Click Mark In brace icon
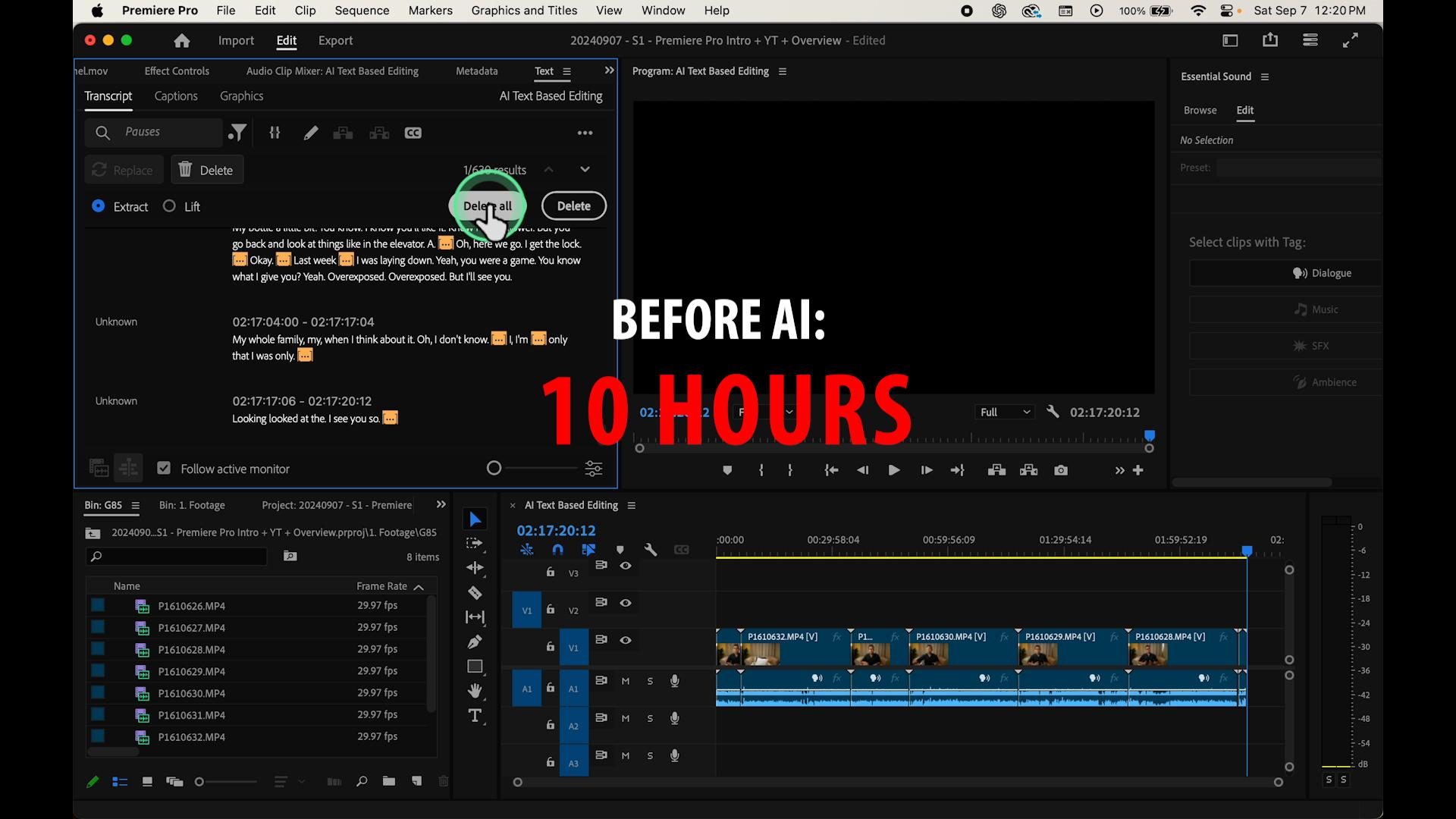The width and height of the screenshot is (1456, 819). click(761, 470)
